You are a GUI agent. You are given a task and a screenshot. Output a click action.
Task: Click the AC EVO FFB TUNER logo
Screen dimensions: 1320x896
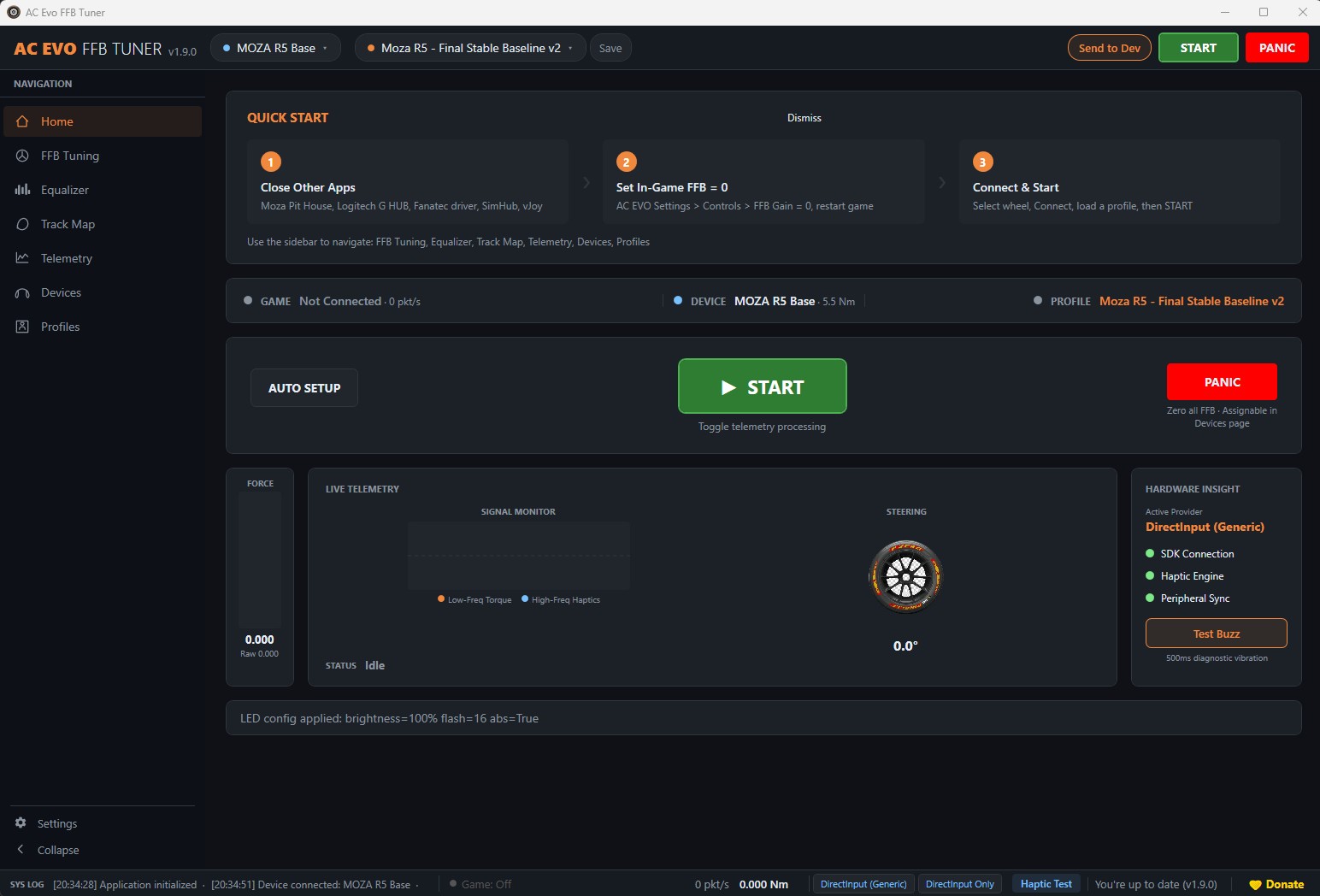105,49
